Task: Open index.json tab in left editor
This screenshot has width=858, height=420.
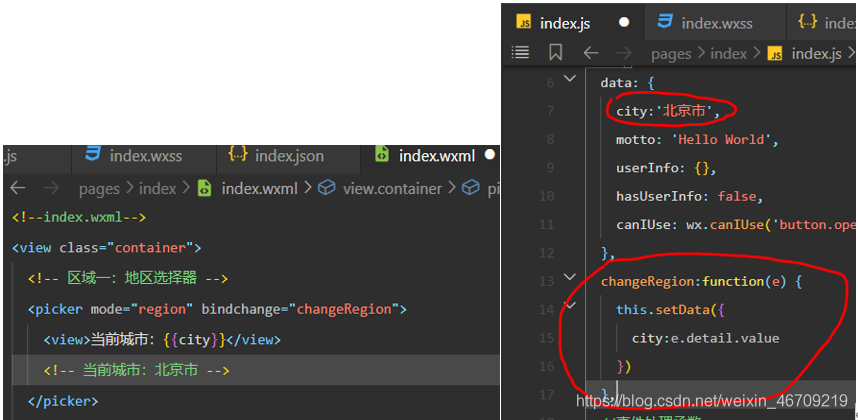Action: point(288,156)
